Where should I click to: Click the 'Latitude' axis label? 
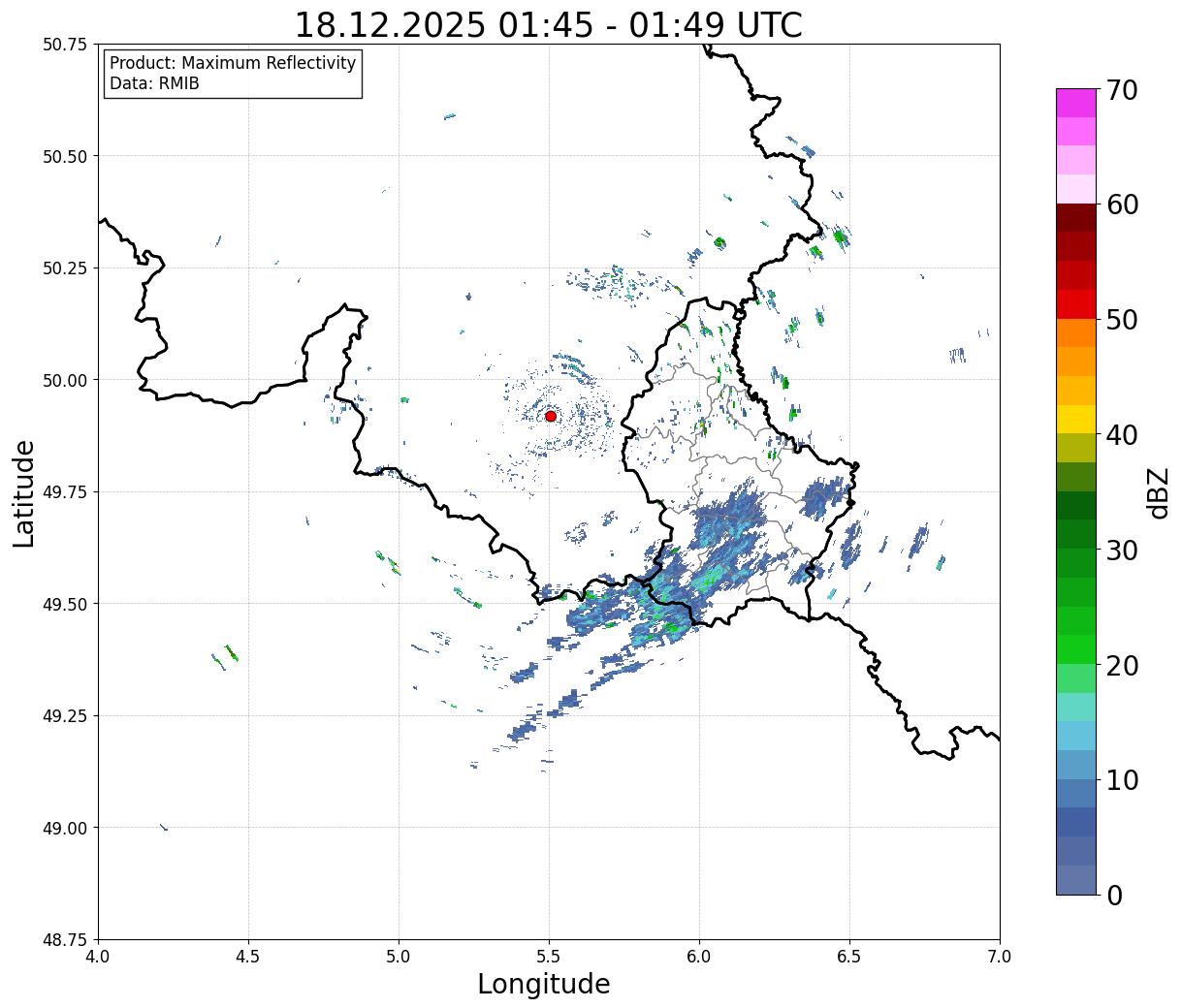coord(24,493)
